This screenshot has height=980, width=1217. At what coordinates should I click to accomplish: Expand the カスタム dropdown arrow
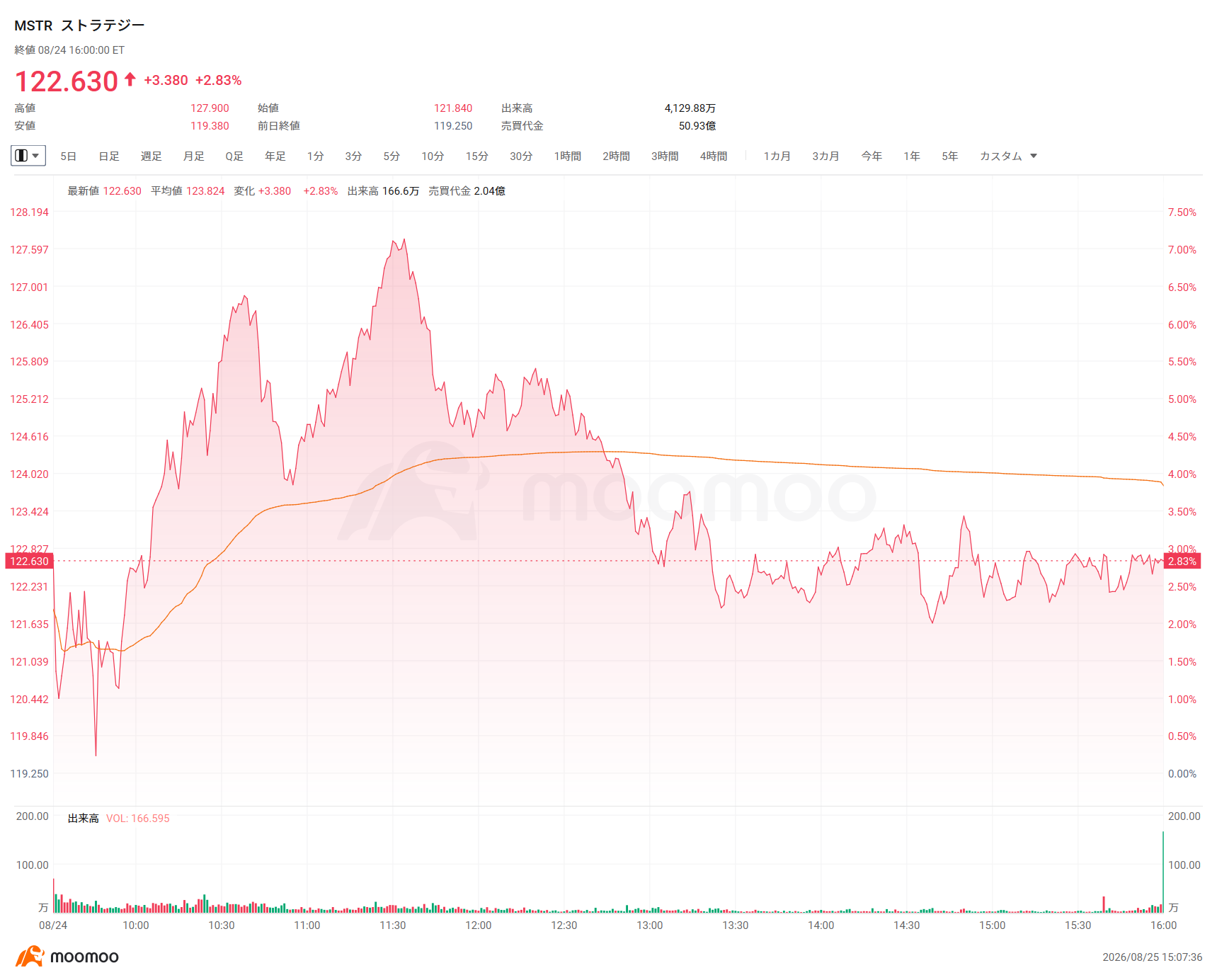click(1034, 156)
